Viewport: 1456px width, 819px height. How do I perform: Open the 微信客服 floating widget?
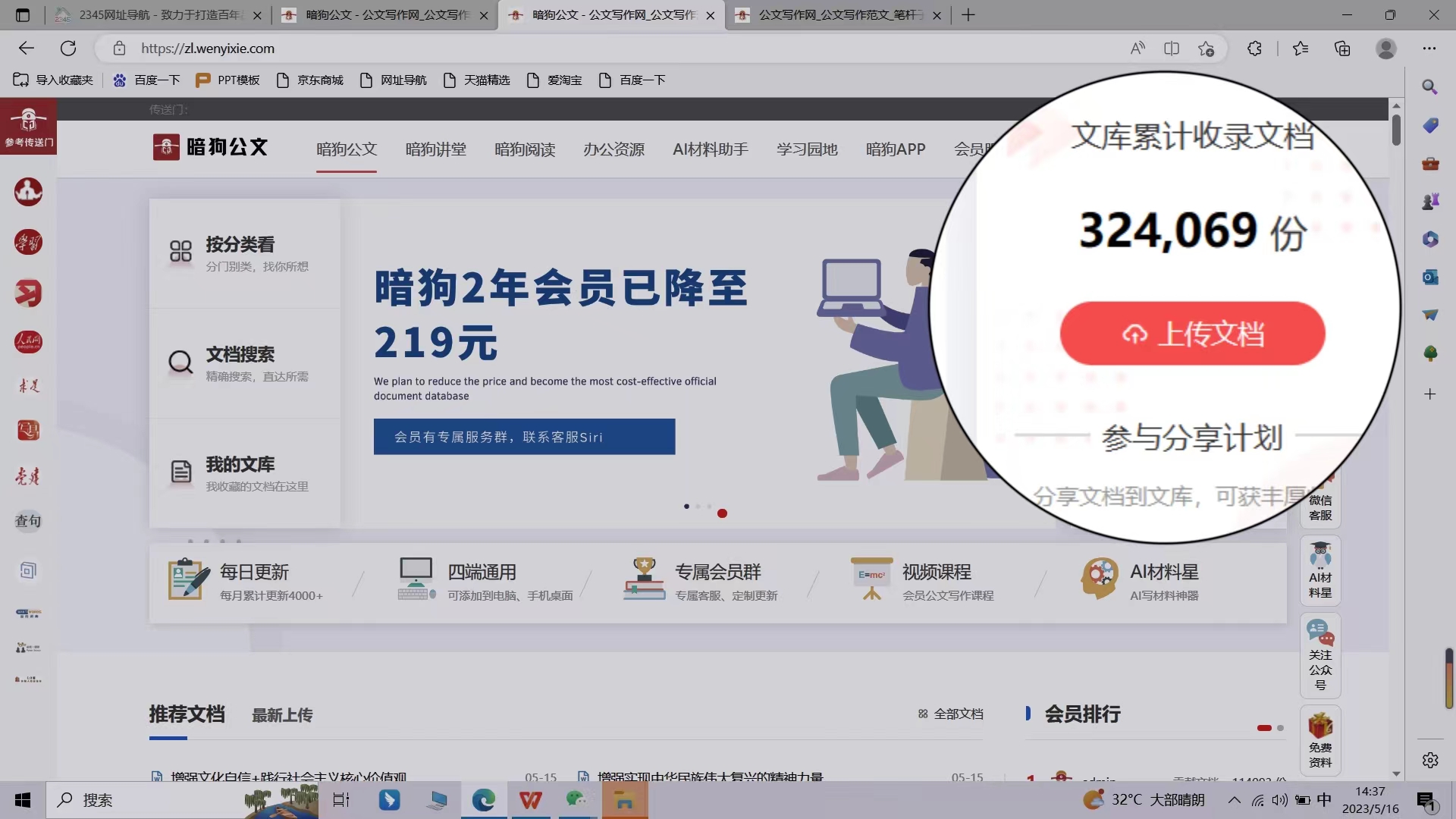(x=1320, y=501)
